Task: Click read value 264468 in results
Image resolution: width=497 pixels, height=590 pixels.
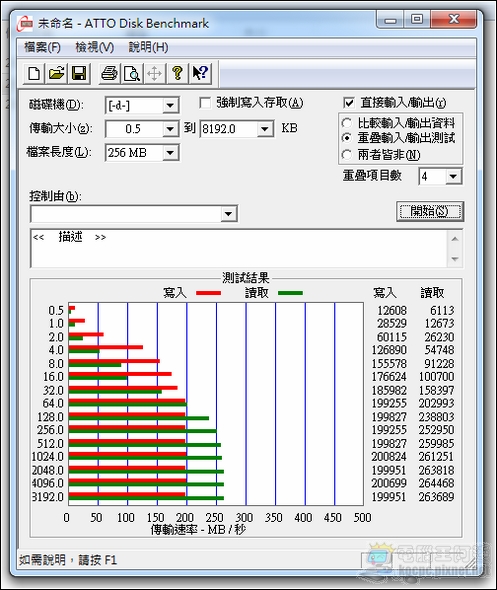Action: coord(436,483)
